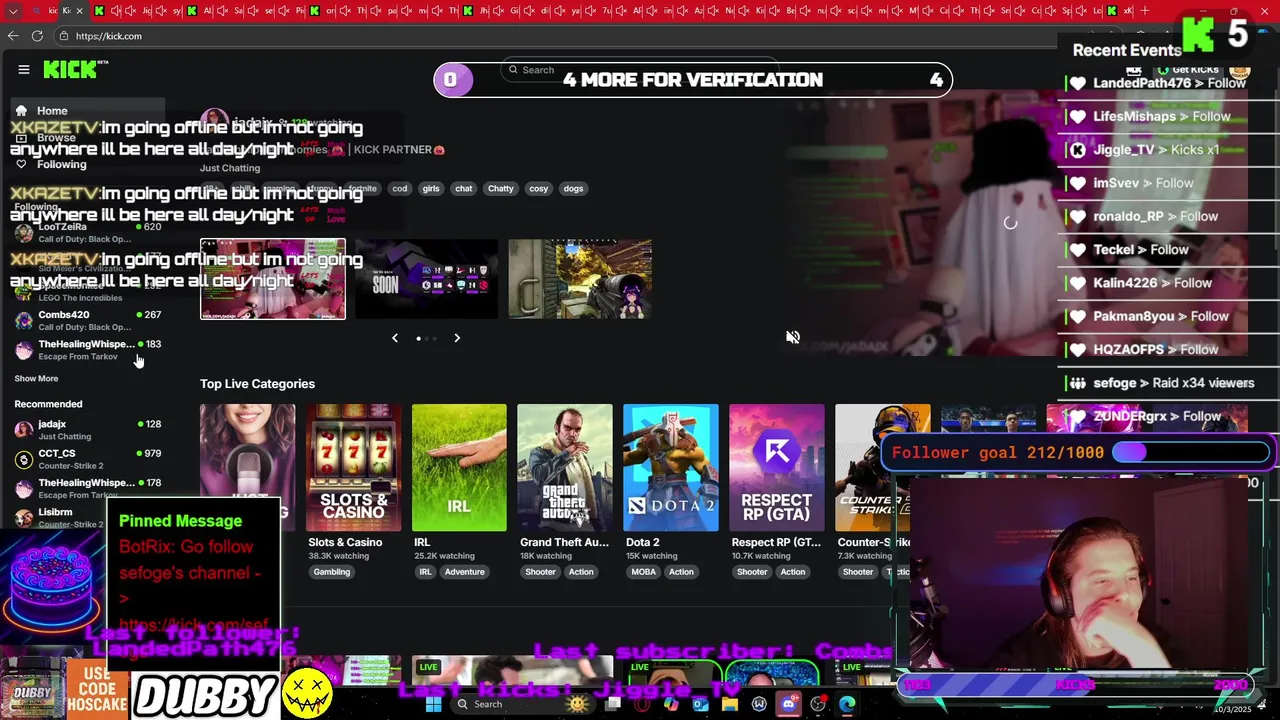The height and width of the screenshot is (720, 1280).
Task: Open the Grand Theft Auto category card
Action: tap(565, 468)
